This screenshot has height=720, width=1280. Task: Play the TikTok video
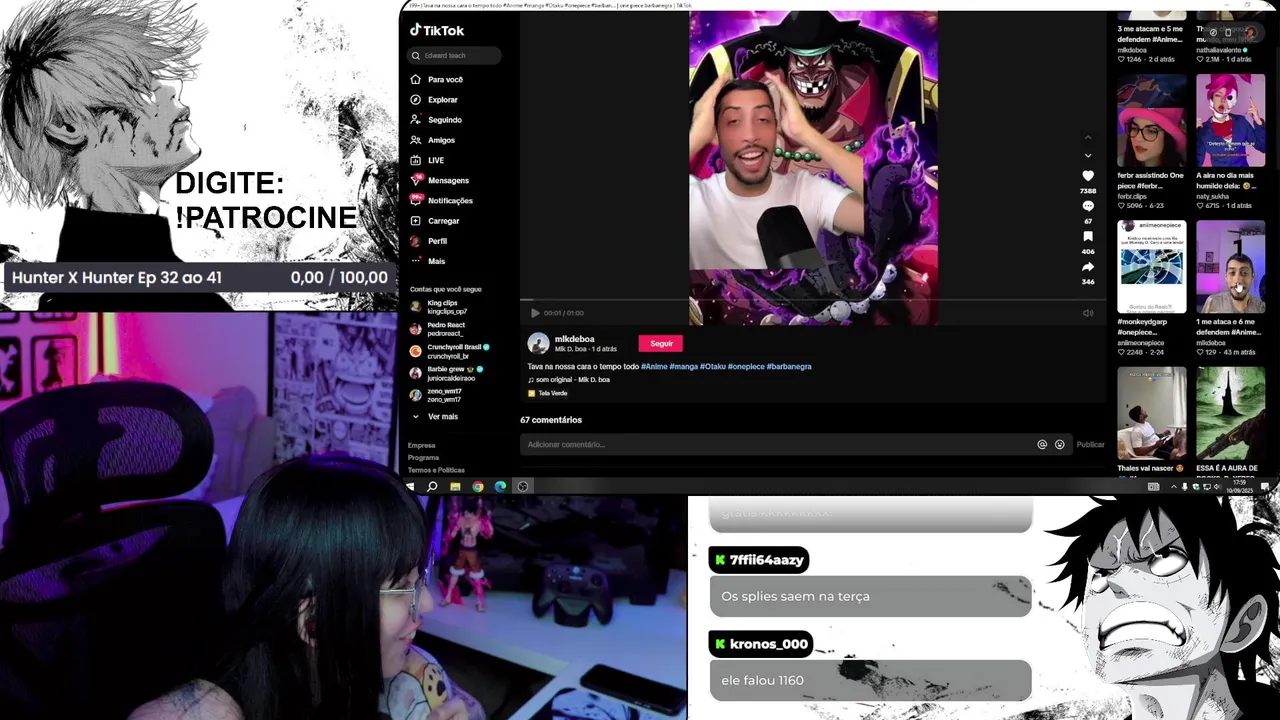[534, 313]
